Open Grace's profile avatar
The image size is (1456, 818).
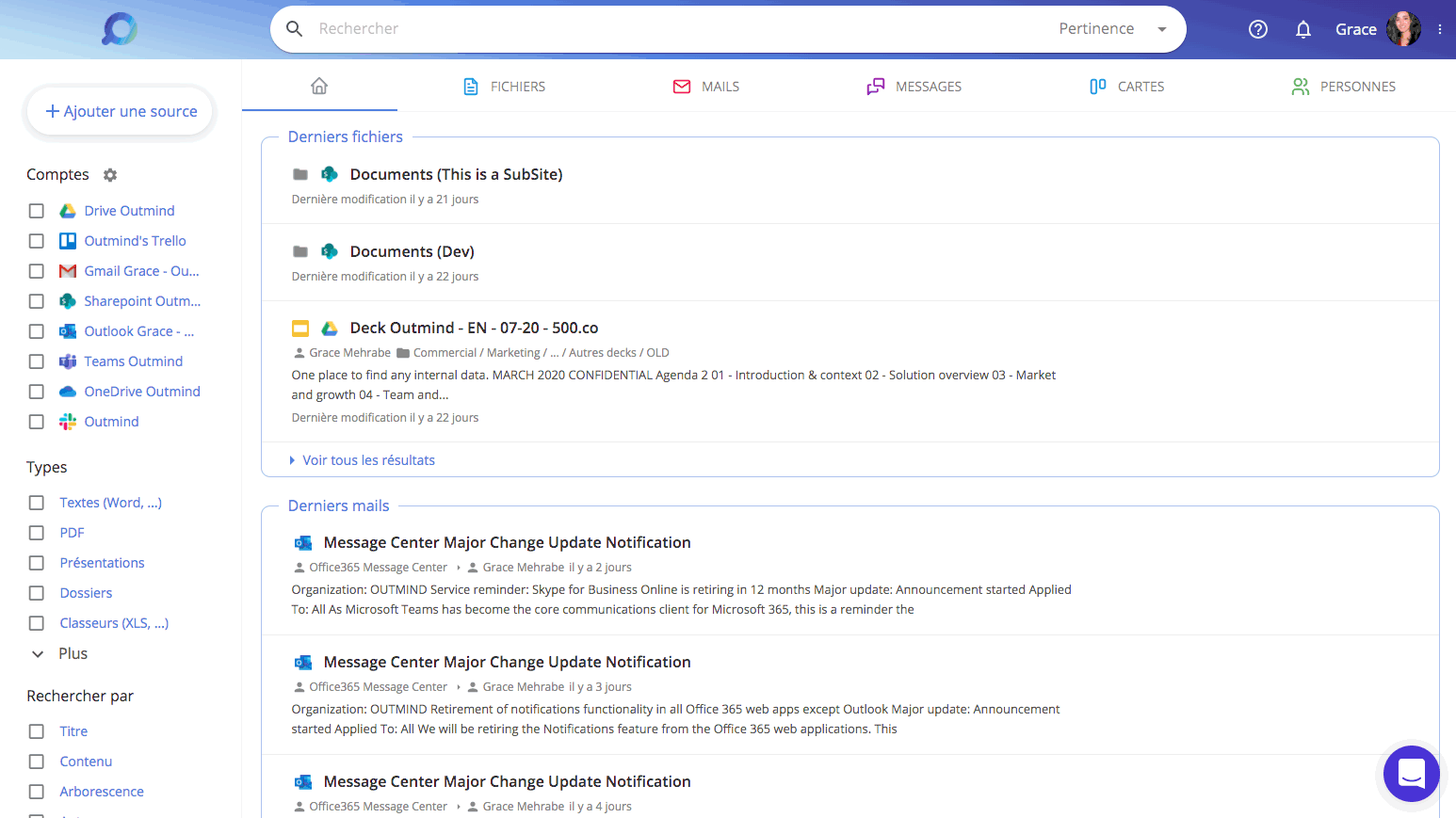coord(1402,29)
